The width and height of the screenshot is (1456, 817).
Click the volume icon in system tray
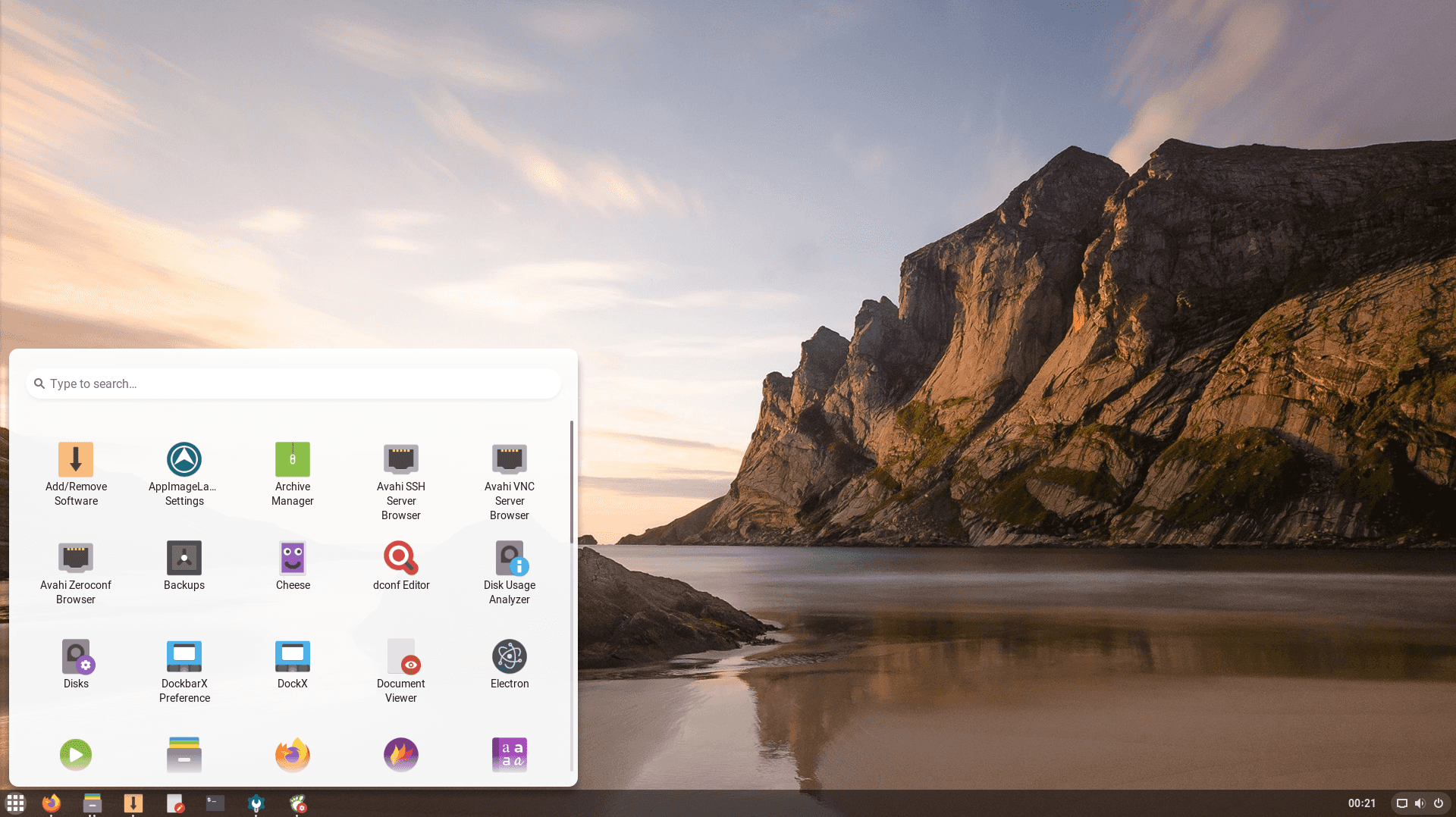pos(1420,803)
